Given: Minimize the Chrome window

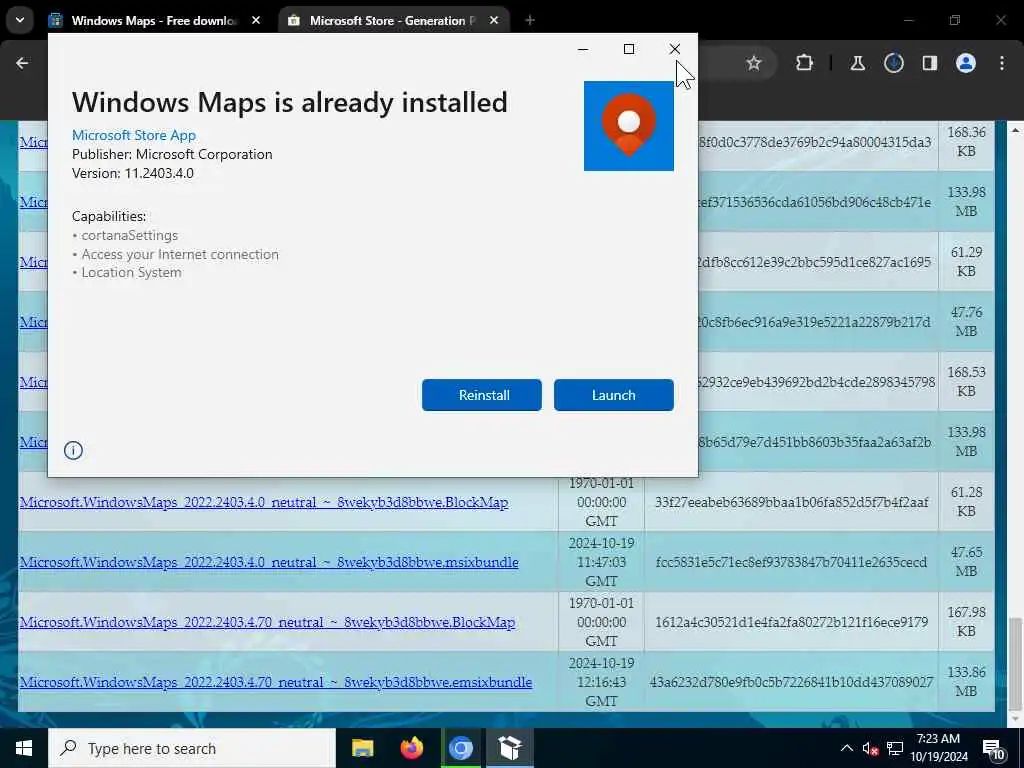Looking at the screenshot, I should pyautogui.click(x=908, y=20).
